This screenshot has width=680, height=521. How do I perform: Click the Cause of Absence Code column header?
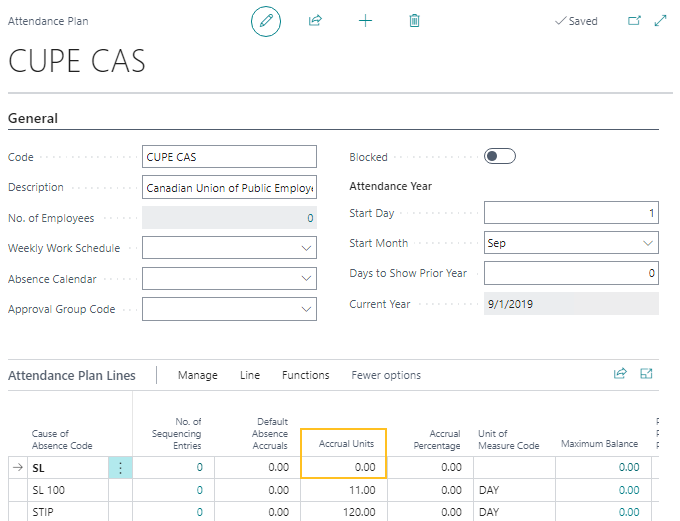(62, 439)
